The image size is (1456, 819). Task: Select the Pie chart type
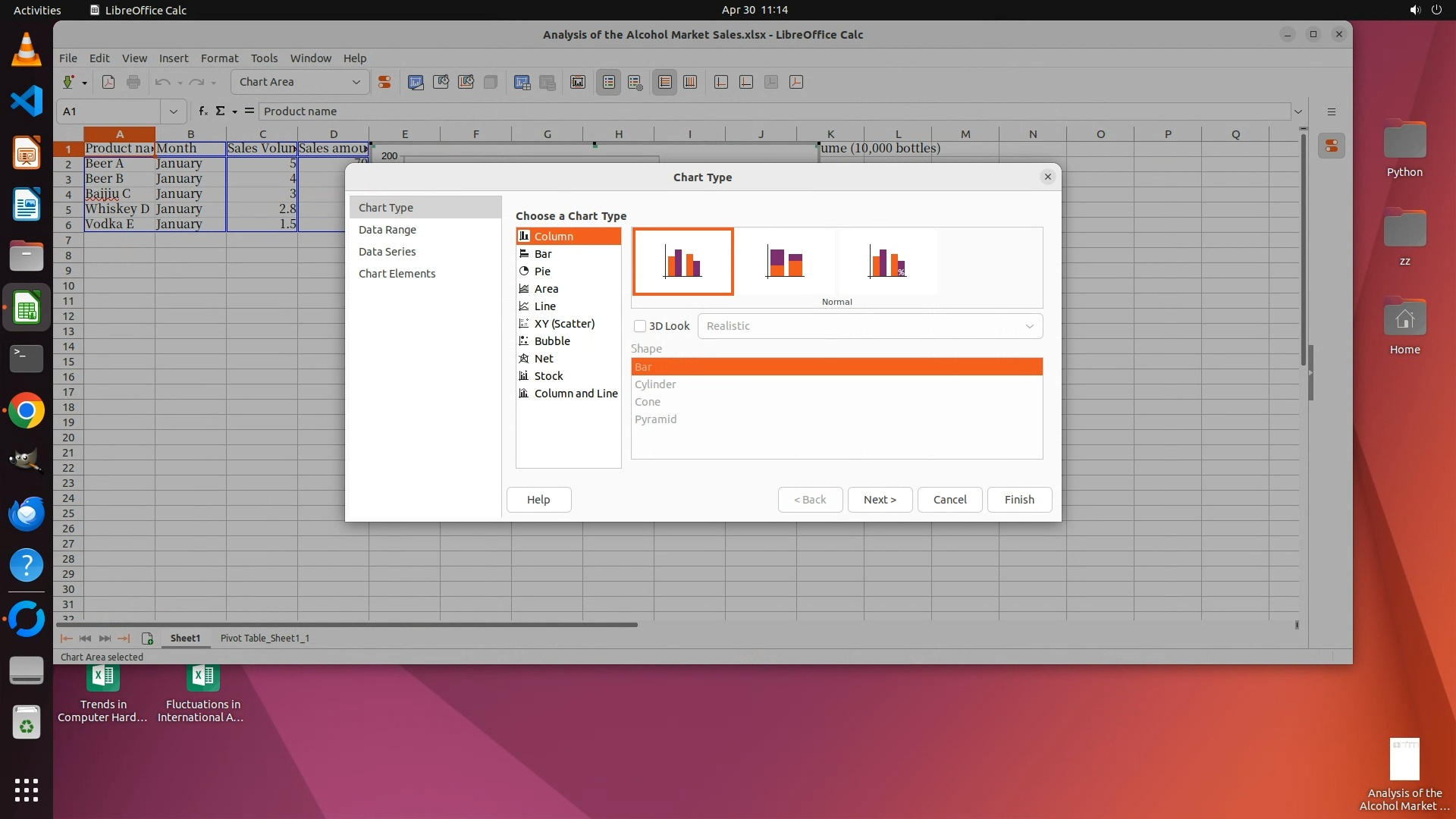pos(542,271)
